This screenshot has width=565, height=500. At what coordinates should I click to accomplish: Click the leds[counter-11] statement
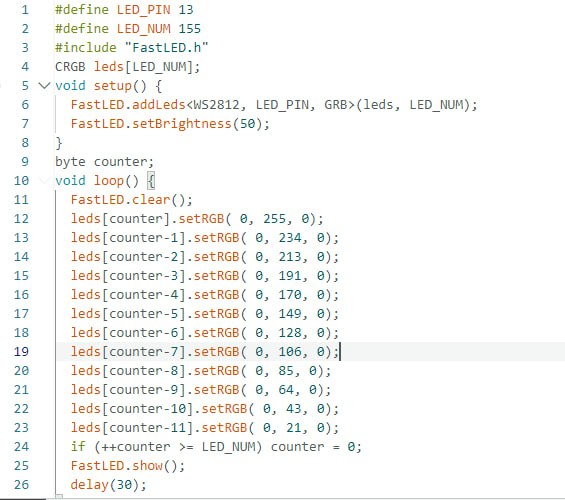[x=205, y=428]
